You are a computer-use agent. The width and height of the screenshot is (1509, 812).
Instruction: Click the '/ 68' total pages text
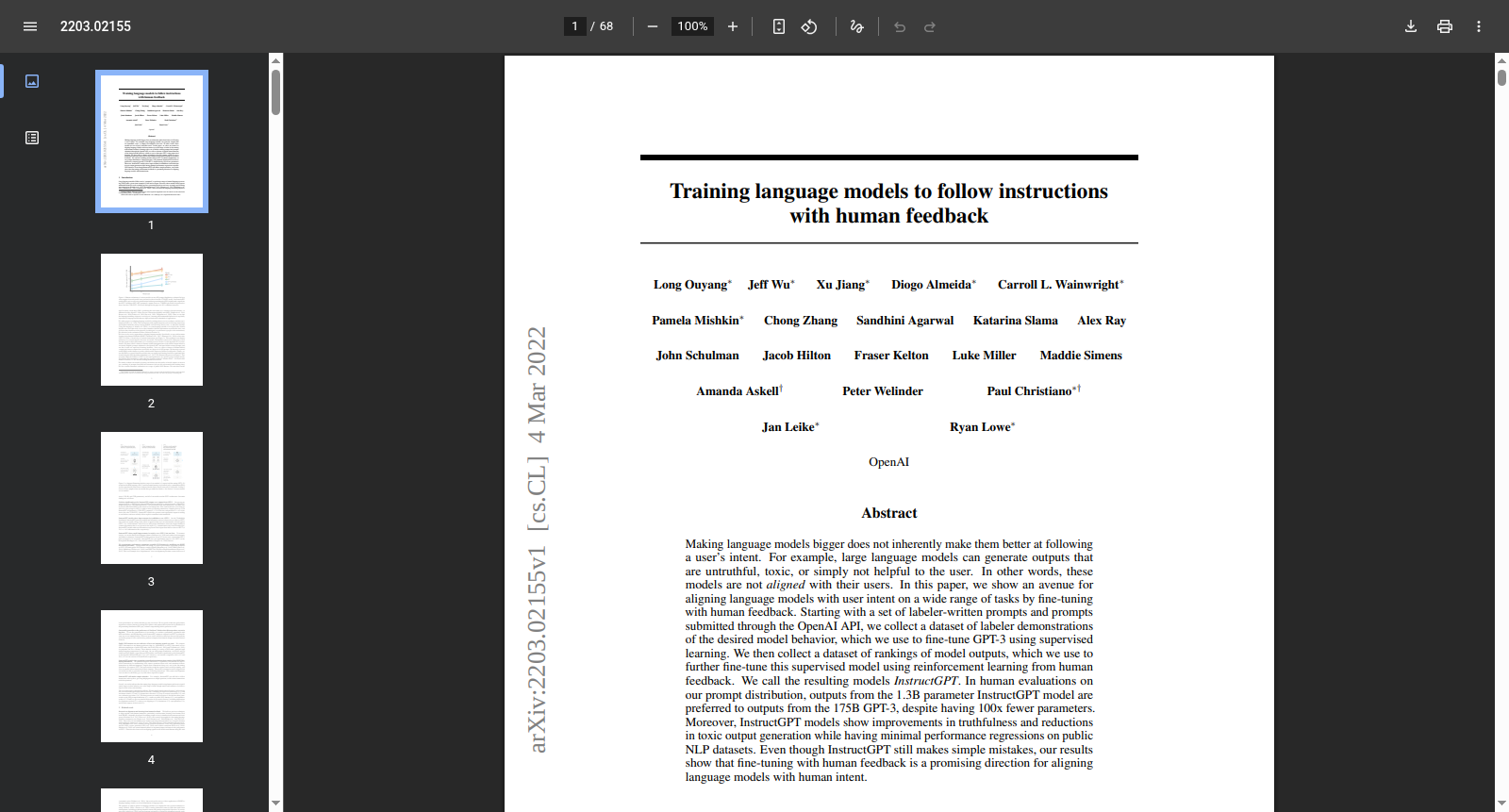click(x=602, y=26)
